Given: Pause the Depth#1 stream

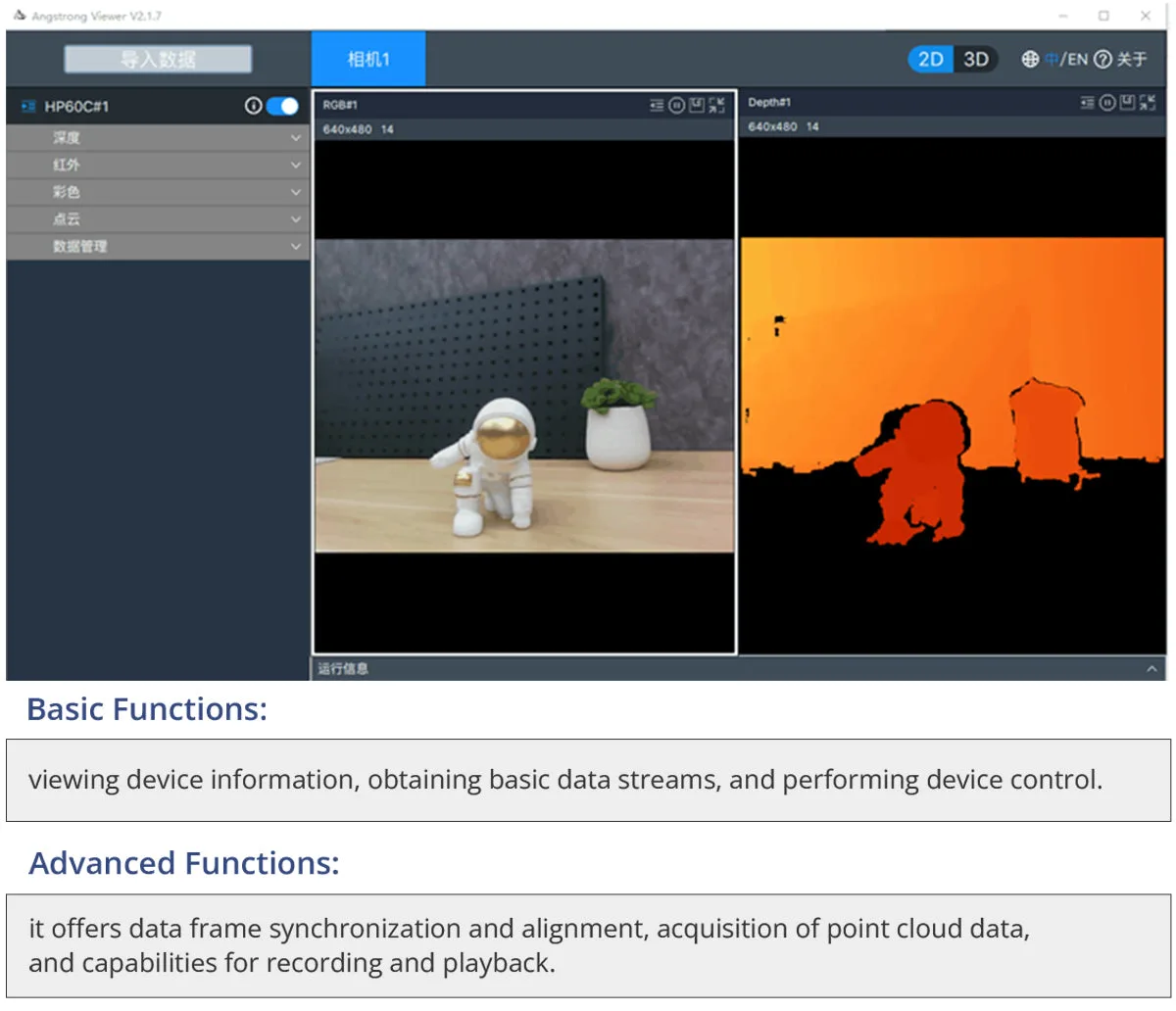Looking at the screenshot, I should (1106, 103).
